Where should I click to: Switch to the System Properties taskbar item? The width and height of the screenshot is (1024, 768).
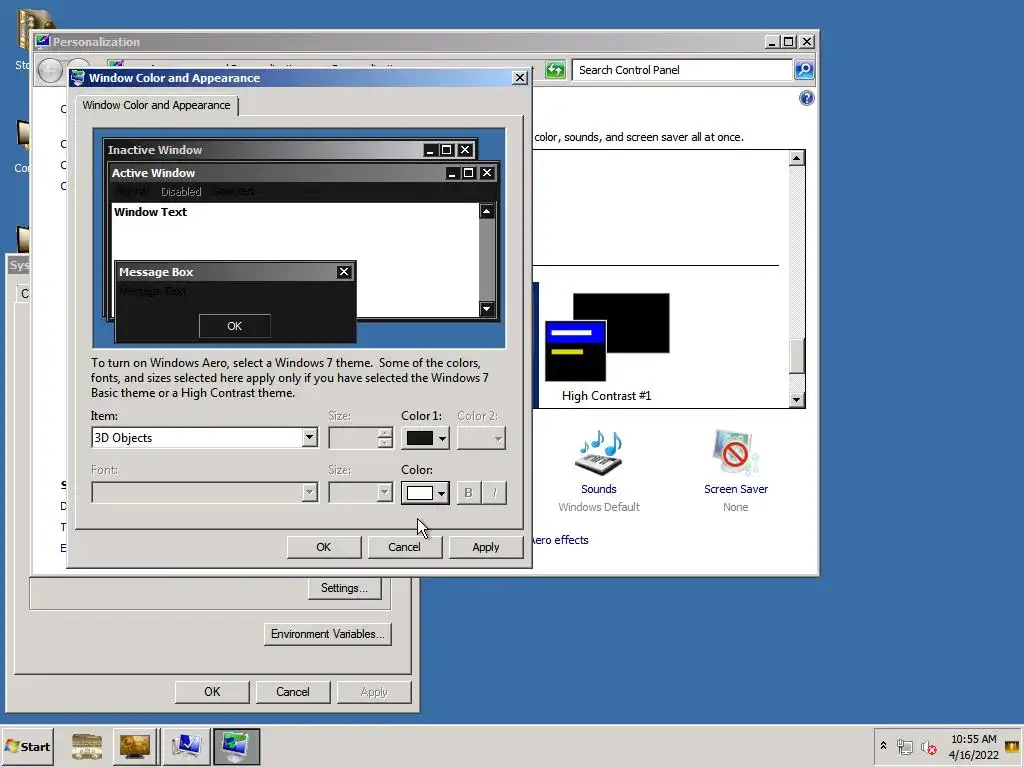(186, 746)
